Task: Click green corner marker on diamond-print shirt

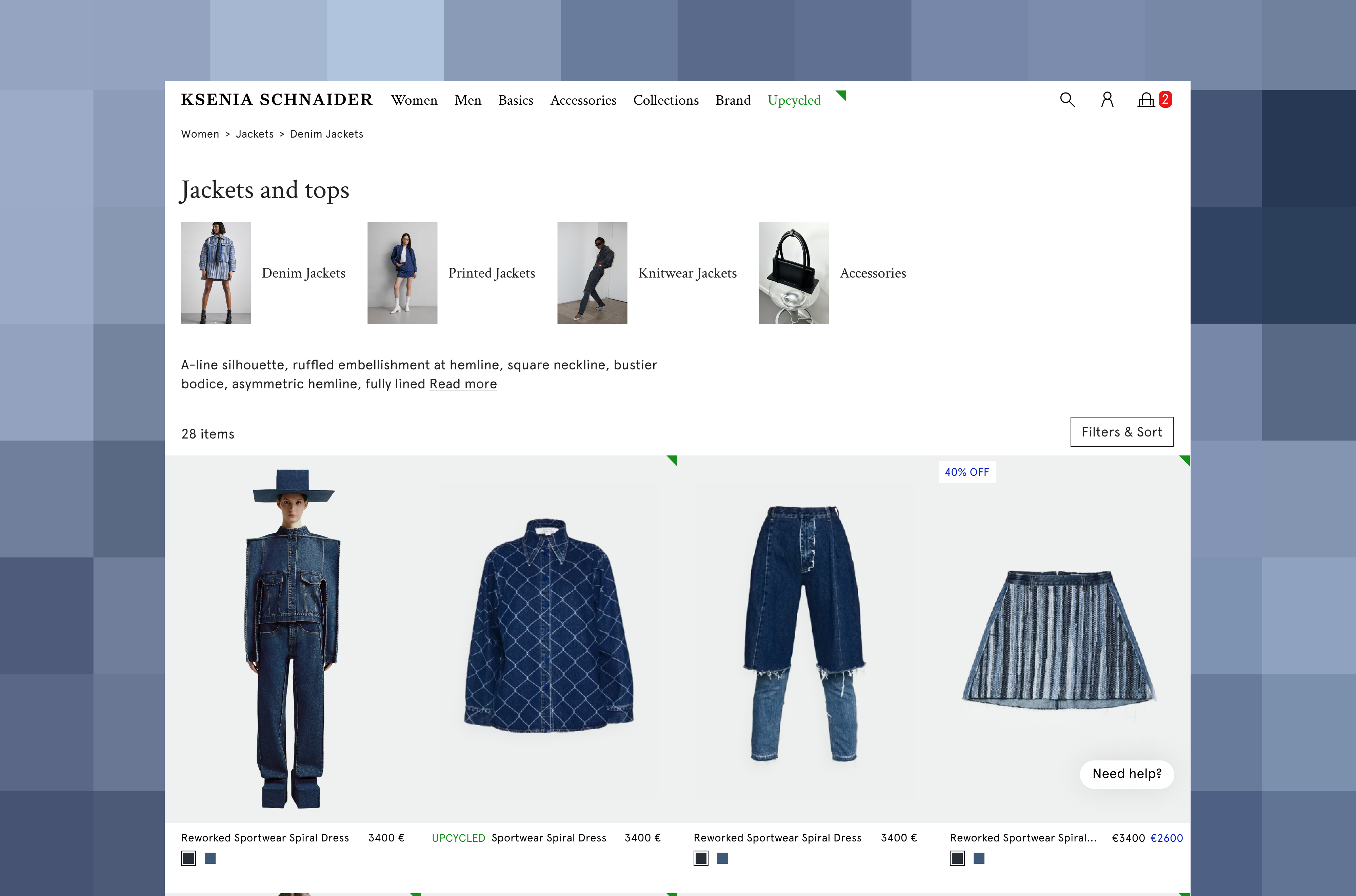Action: coord(674,460)
